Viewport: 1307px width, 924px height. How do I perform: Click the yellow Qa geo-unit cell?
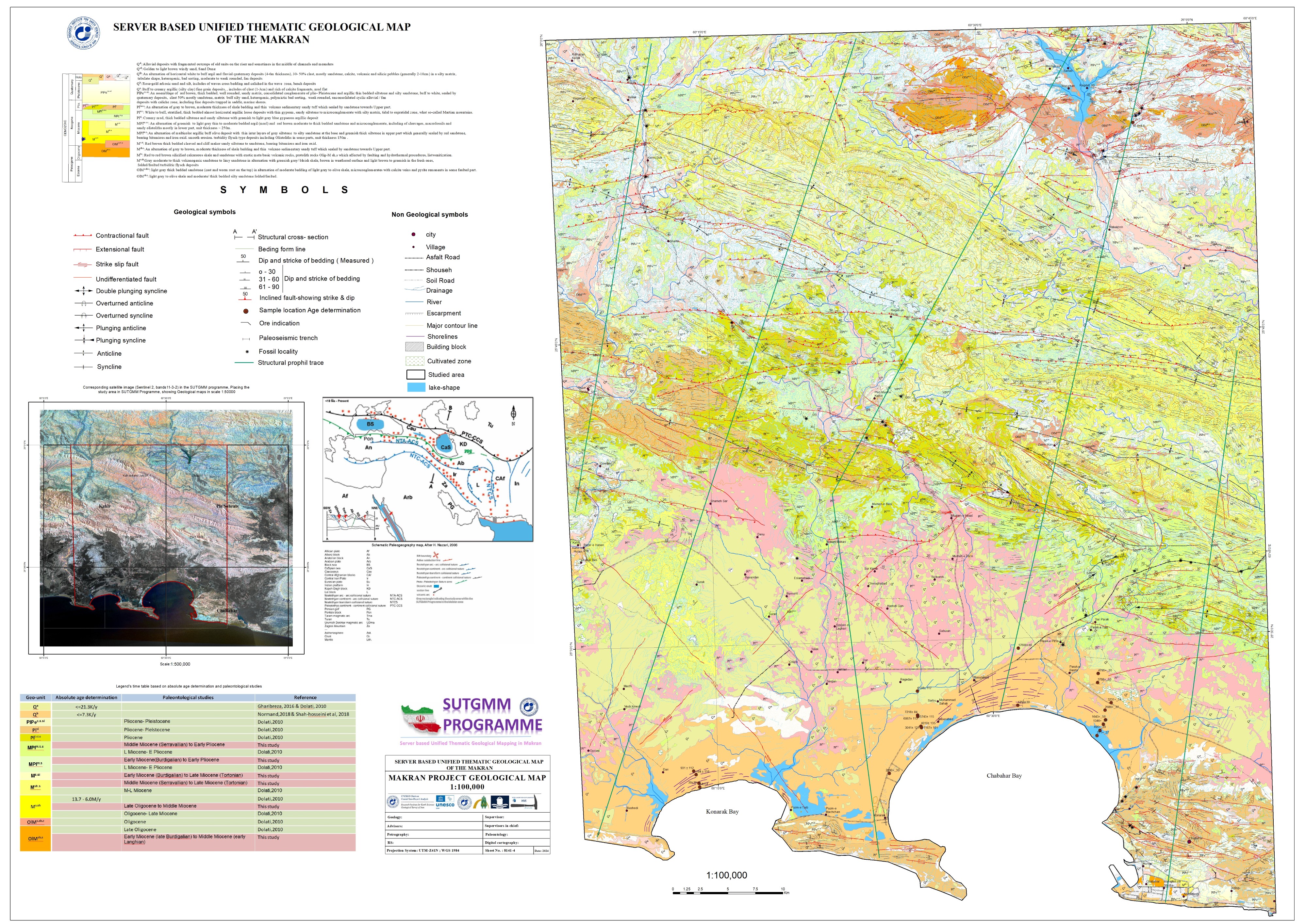(x=35, y=706)
